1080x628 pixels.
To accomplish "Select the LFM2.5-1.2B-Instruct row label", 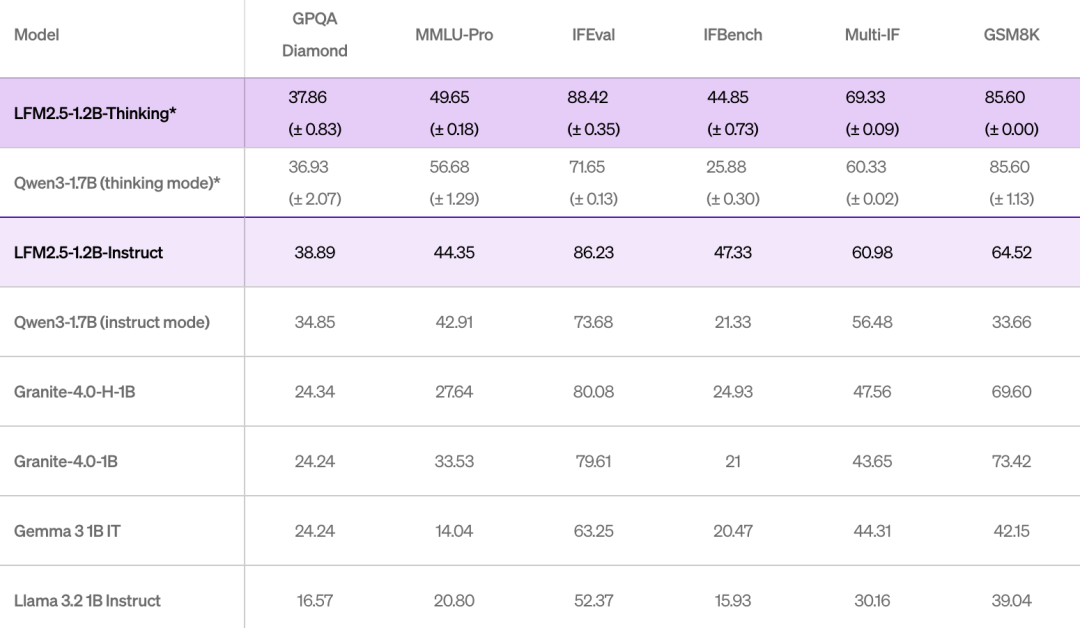I will click(x=88, y=253).
